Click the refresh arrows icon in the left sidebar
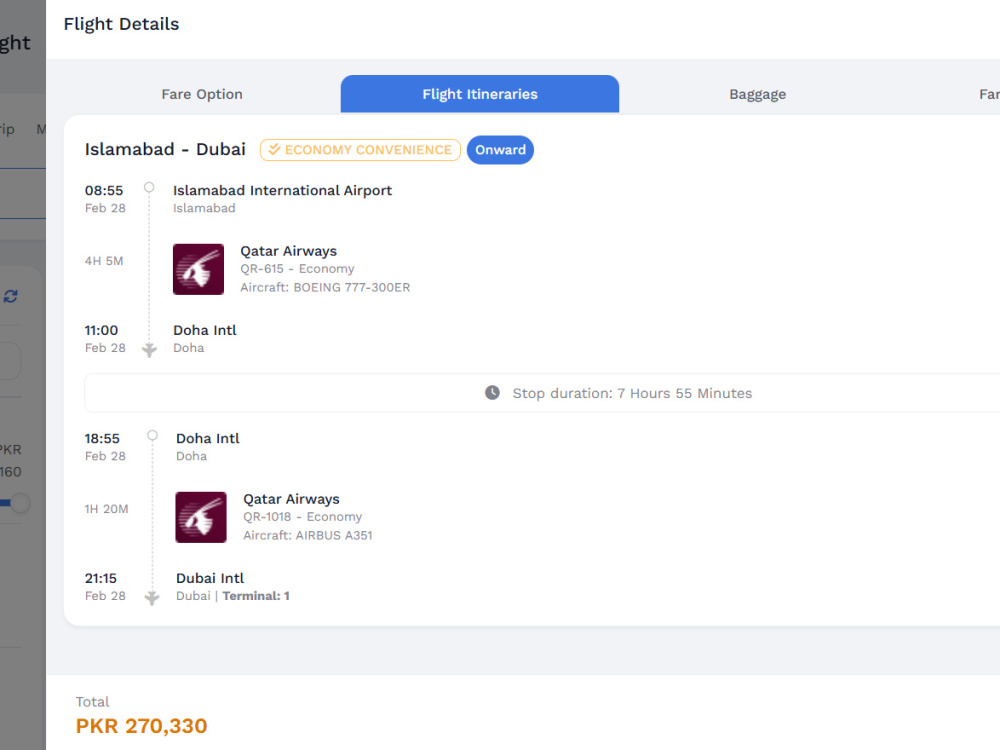 point(11,297)
